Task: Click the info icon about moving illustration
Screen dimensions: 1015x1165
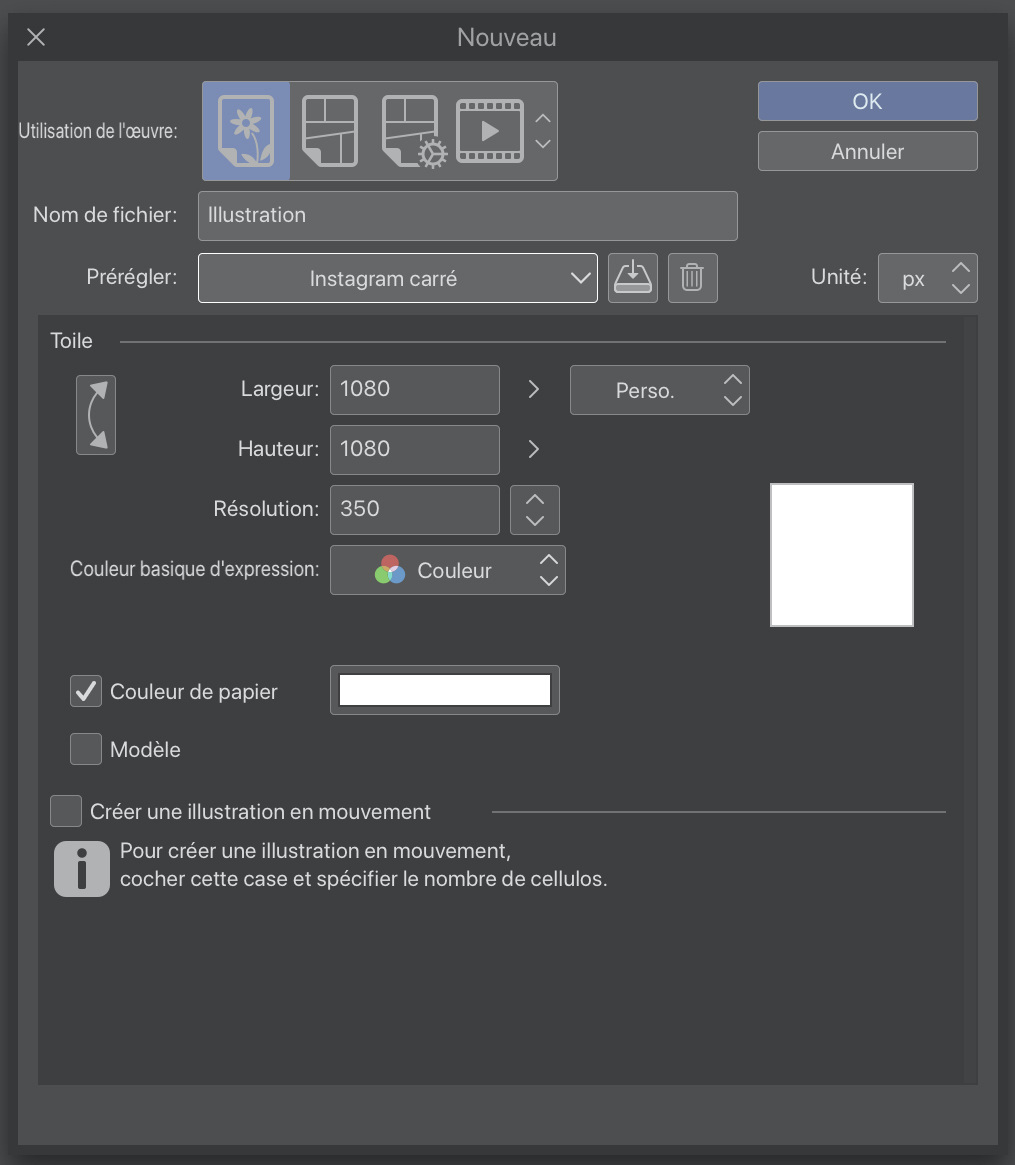Action: 81,868
